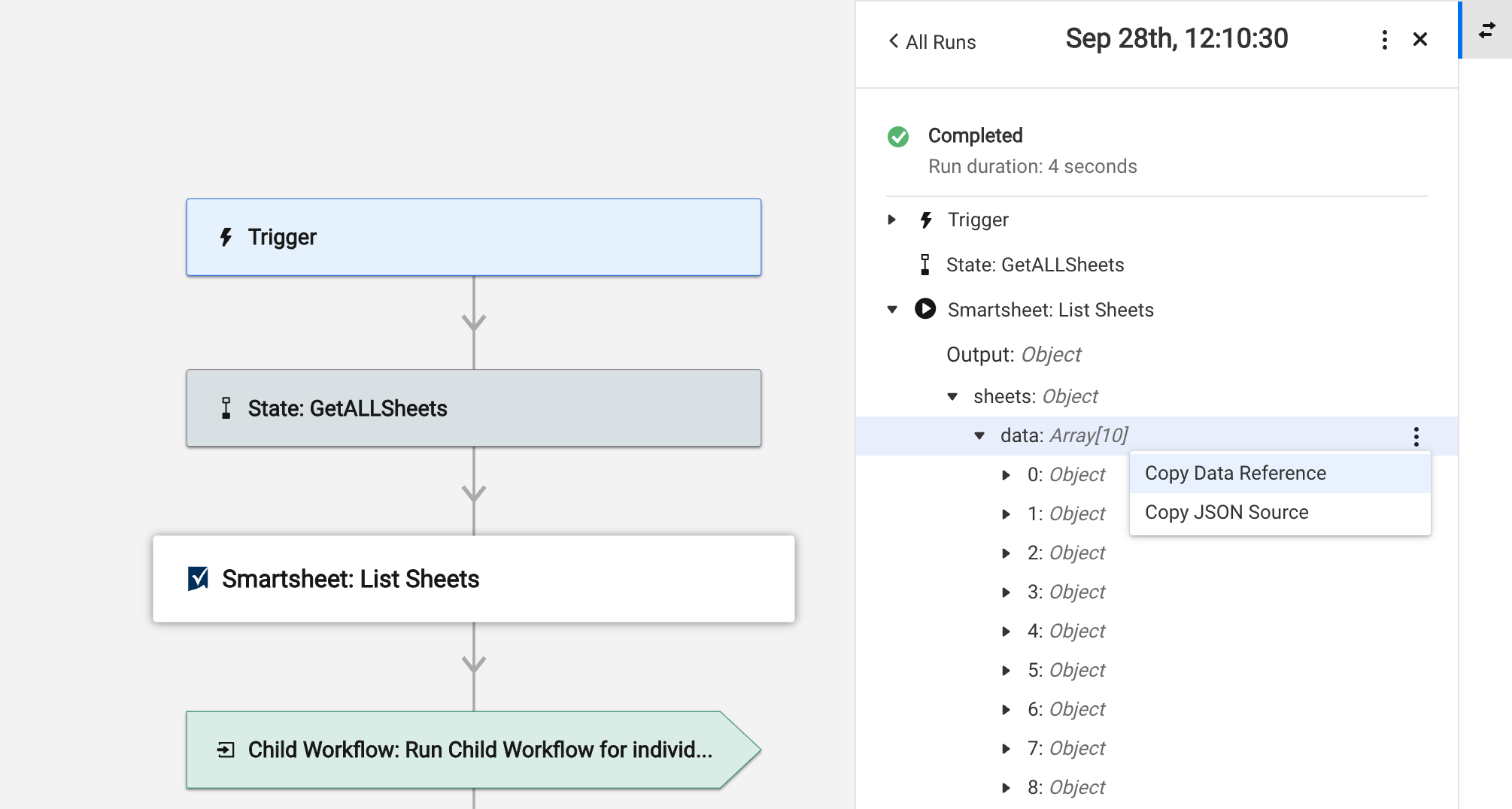Expand array item 5 Object
Image resolution: width=1512 pixels, height=809 pixels.
[x=1006, y=670]
